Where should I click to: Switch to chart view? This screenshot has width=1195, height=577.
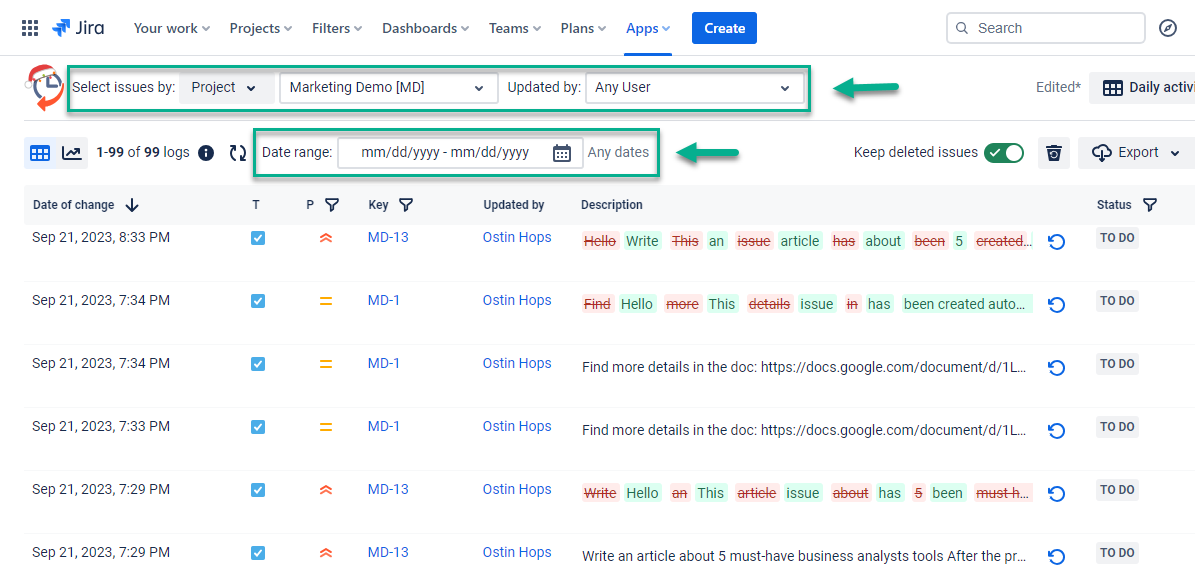[x=72, y=153]
